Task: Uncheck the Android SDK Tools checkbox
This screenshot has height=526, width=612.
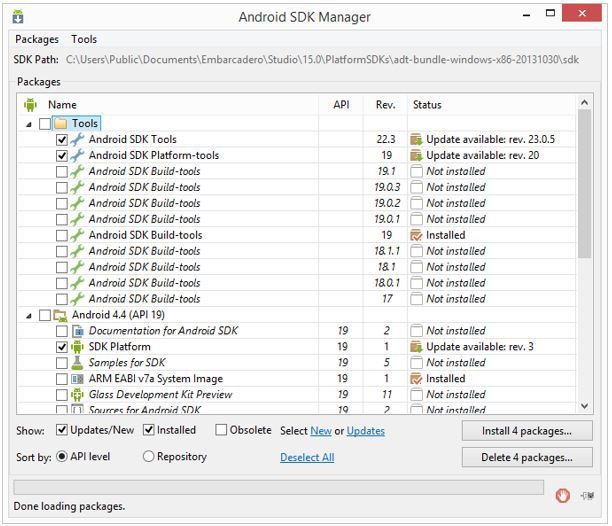Action: coord(62,140)
